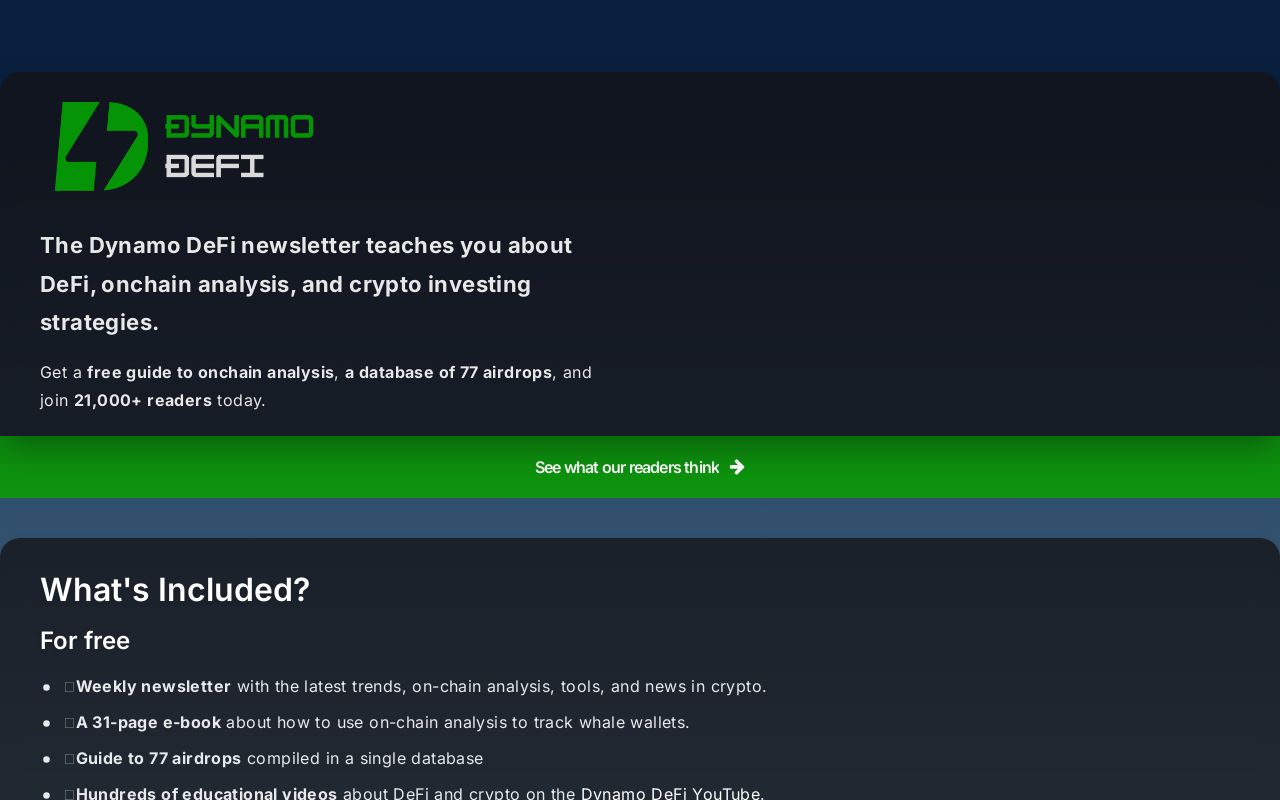Click the What's Included? heading
This screenshot has width=1280, height=800.
[x=175, y=590]
